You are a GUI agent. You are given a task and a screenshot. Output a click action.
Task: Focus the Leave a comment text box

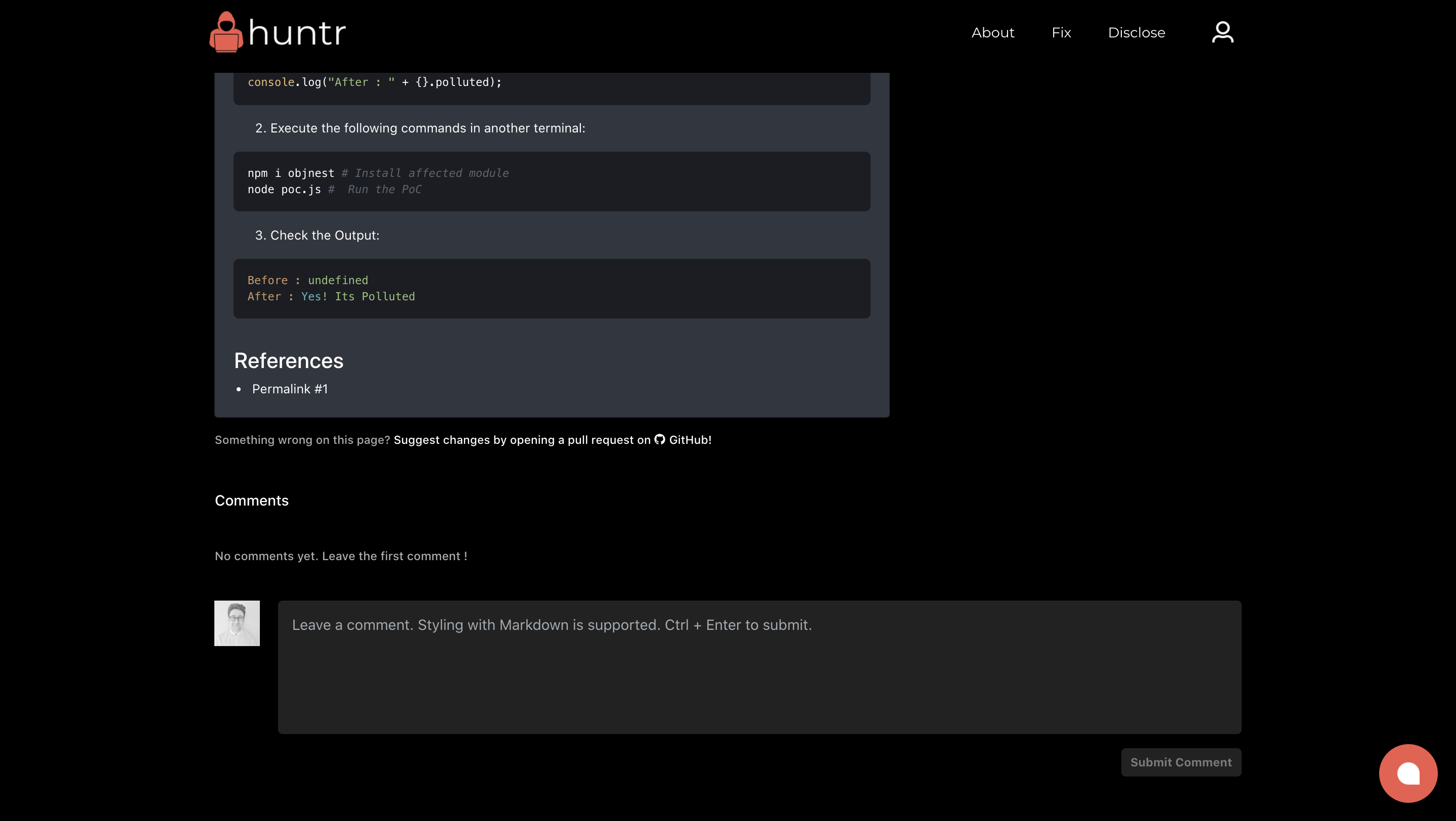coord(759,667)
